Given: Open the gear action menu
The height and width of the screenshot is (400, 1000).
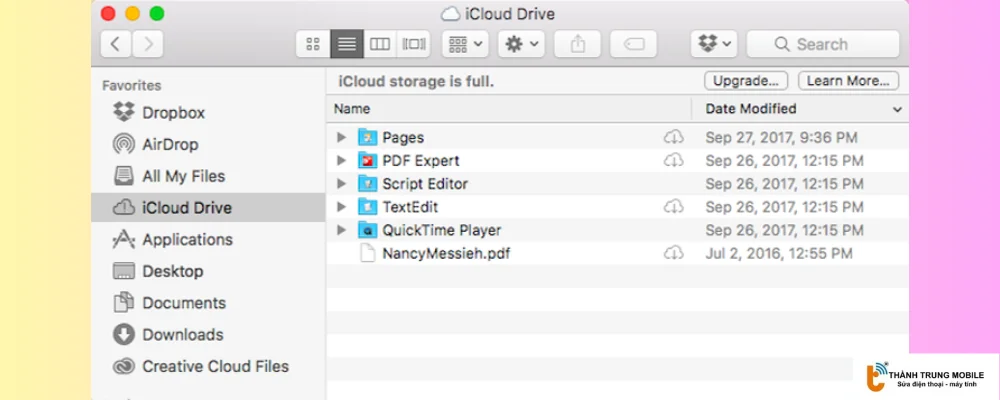Looking at the screenshot, I should coord(522,44).
